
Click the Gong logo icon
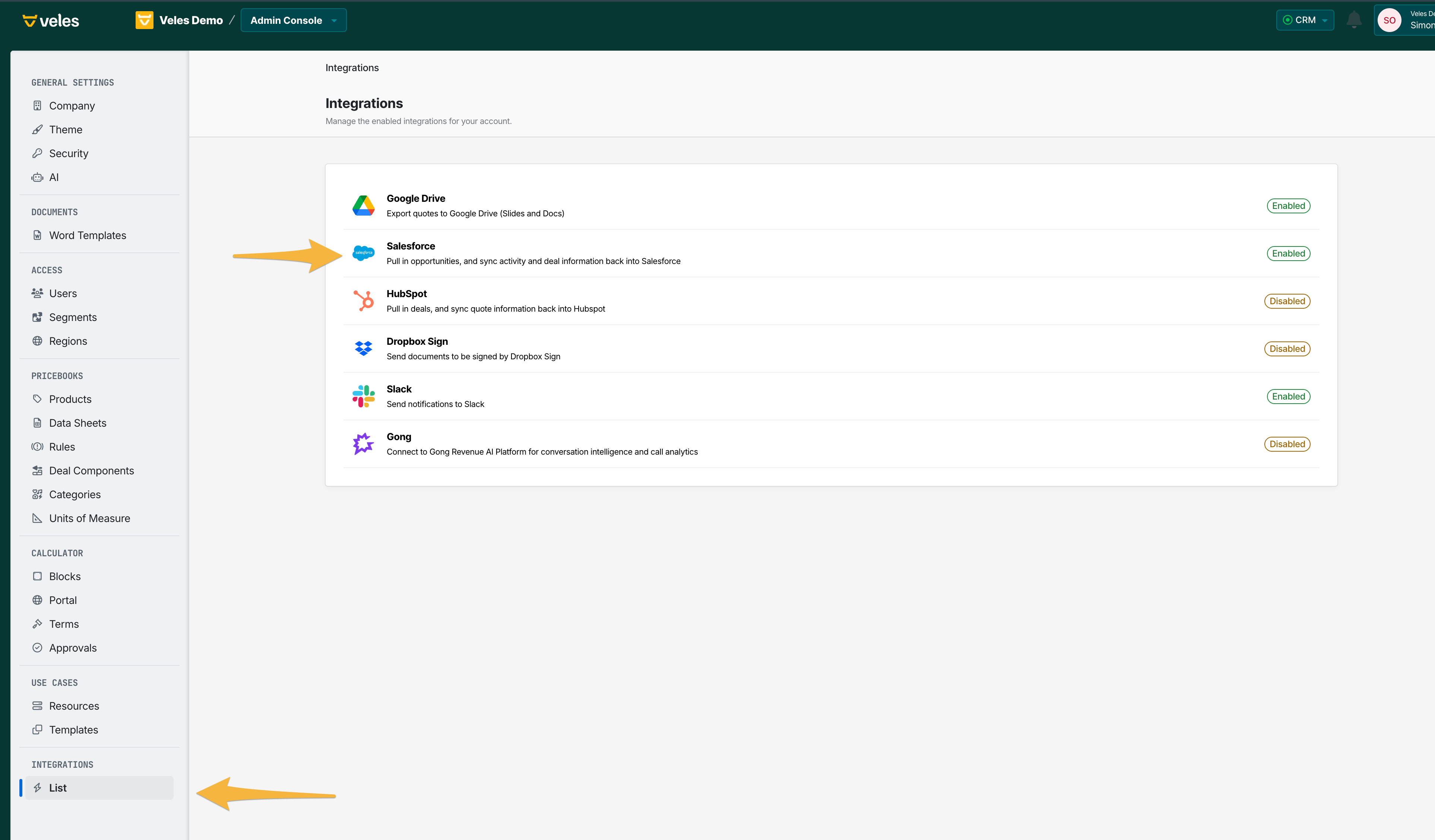click(x=363, y=444)
